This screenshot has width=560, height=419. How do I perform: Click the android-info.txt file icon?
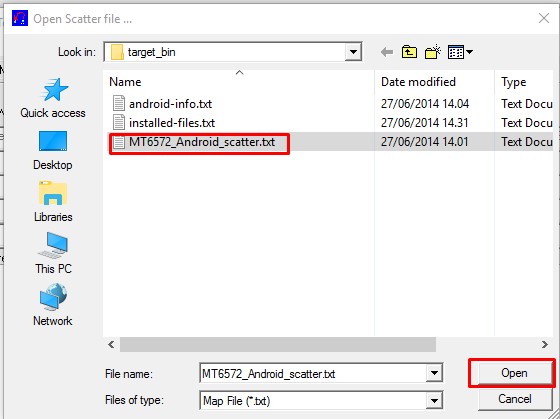(x=119, y=103)
